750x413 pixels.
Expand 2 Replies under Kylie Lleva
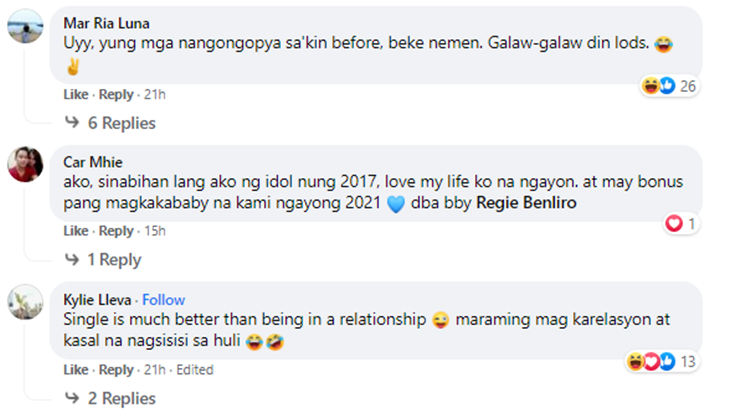pos(118,398)
